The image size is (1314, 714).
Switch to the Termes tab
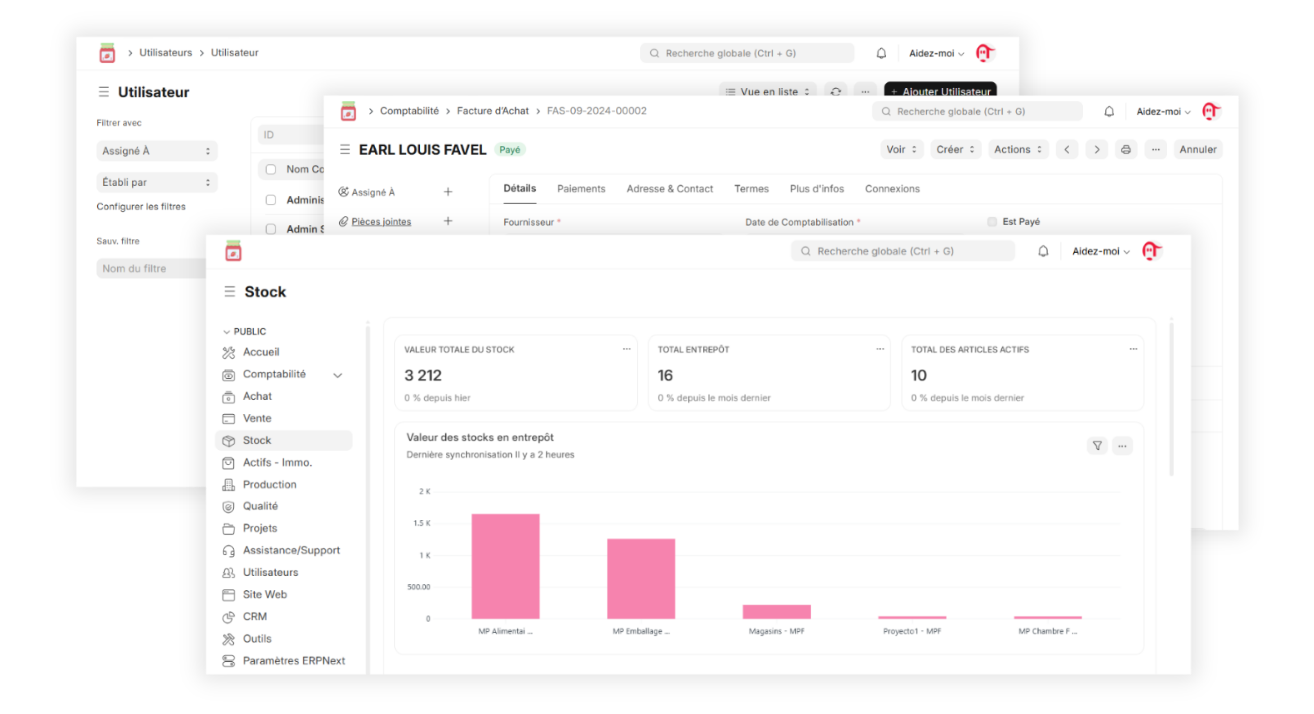(x=751, y=188)
